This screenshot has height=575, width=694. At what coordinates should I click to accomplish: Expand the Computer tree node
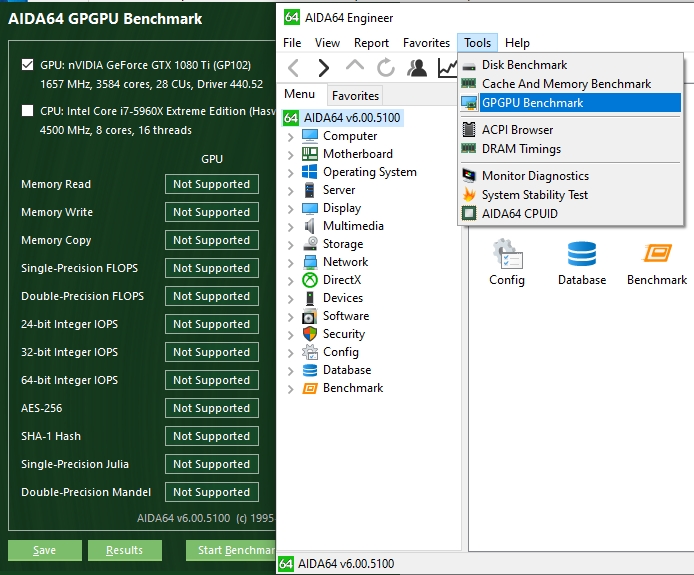click(290, 137)
